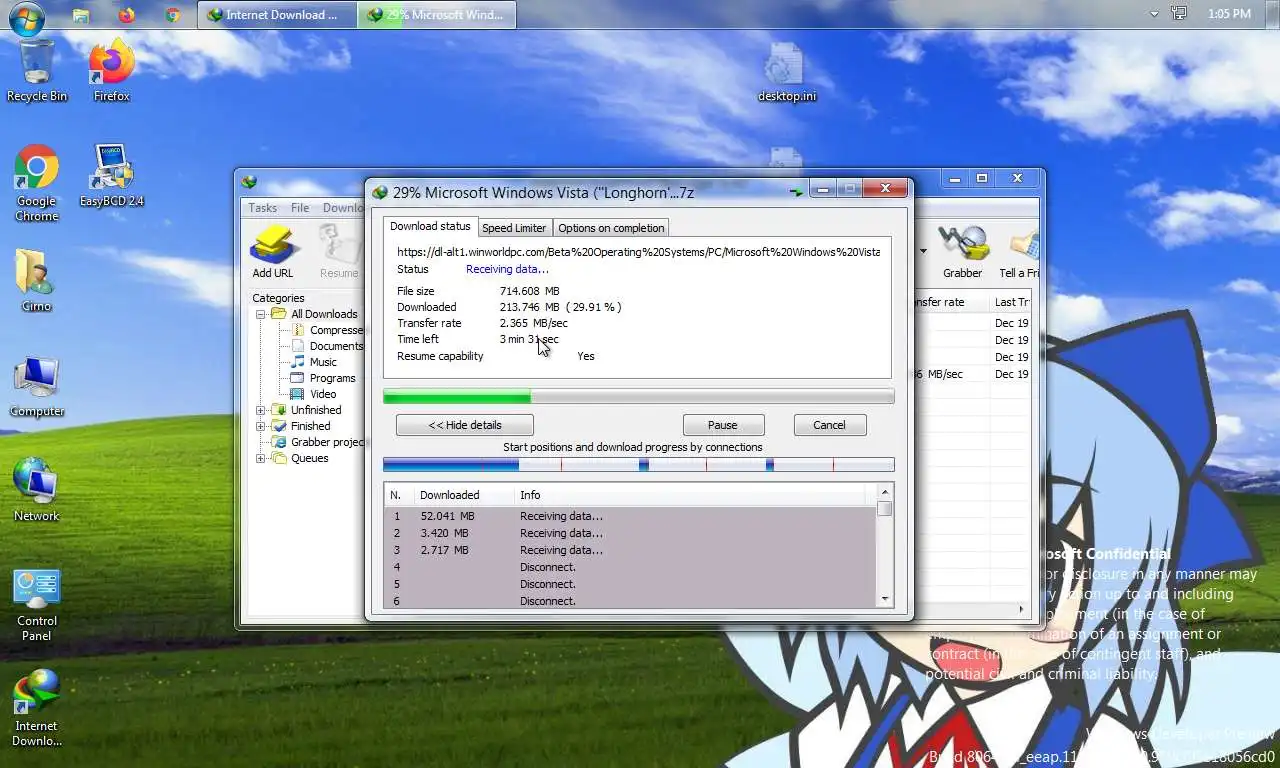Screen dimensions: 1280x768
Task: Click the 1:05 PM taskbar clock
Action: pos(1229,14)
